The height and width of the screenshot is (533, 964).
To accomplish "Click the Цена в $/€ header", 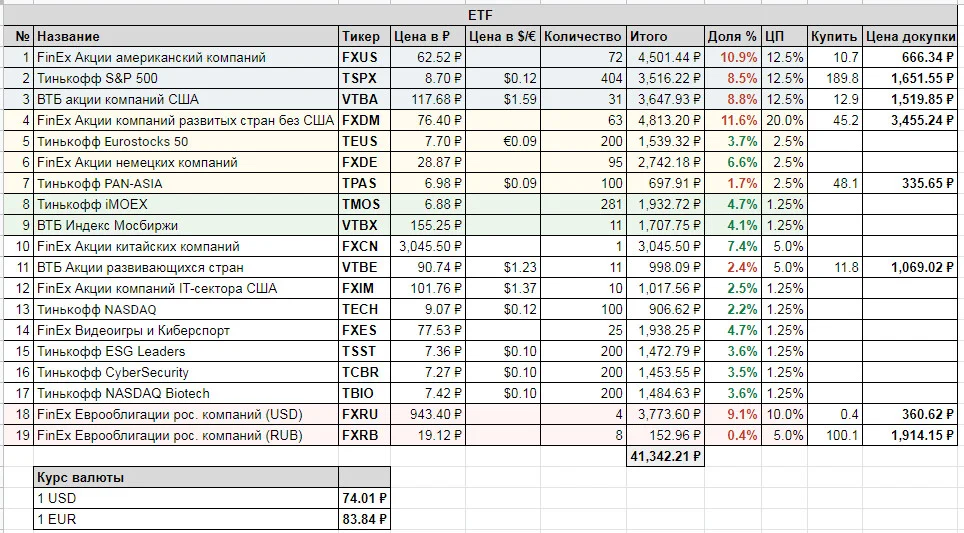I will pyautogui.click(x=503, y=37).
